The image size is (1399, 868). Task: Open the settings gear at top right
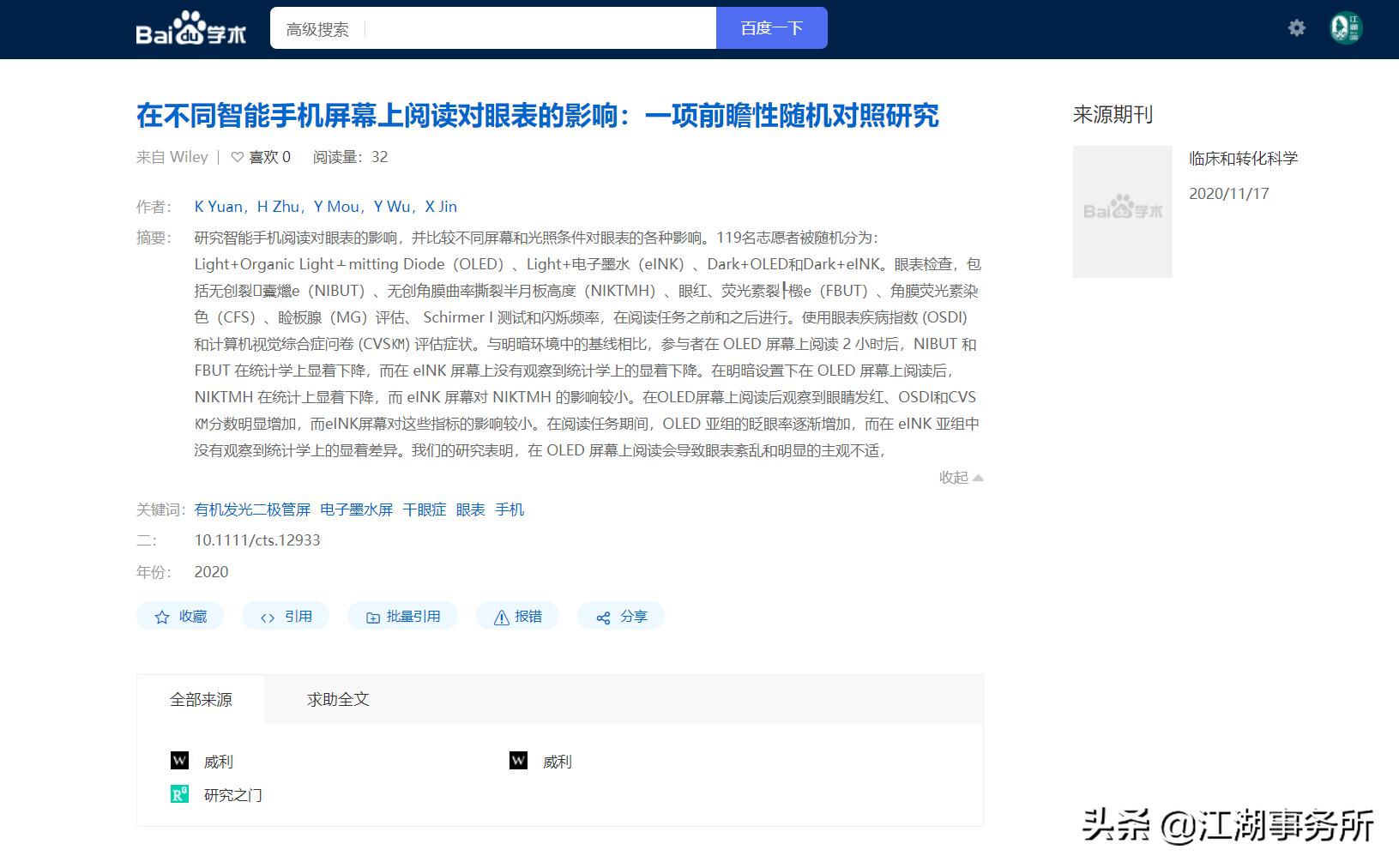click(x=1297, y=27)
